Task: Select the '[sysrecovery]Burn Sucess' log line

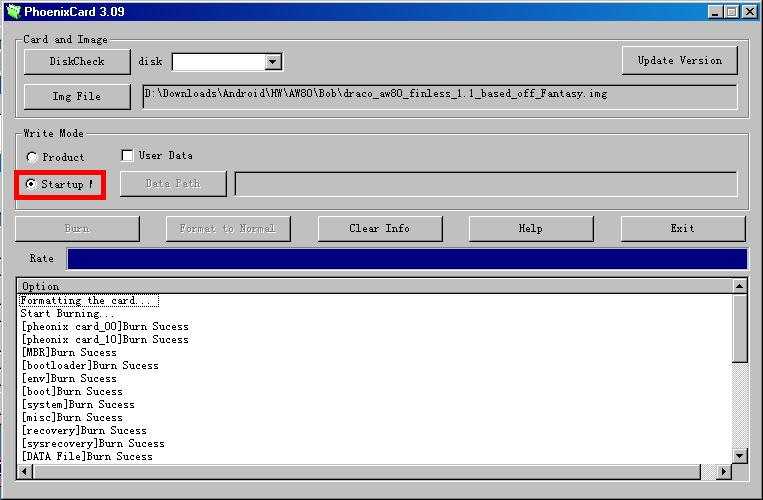Action: (92, 444)
